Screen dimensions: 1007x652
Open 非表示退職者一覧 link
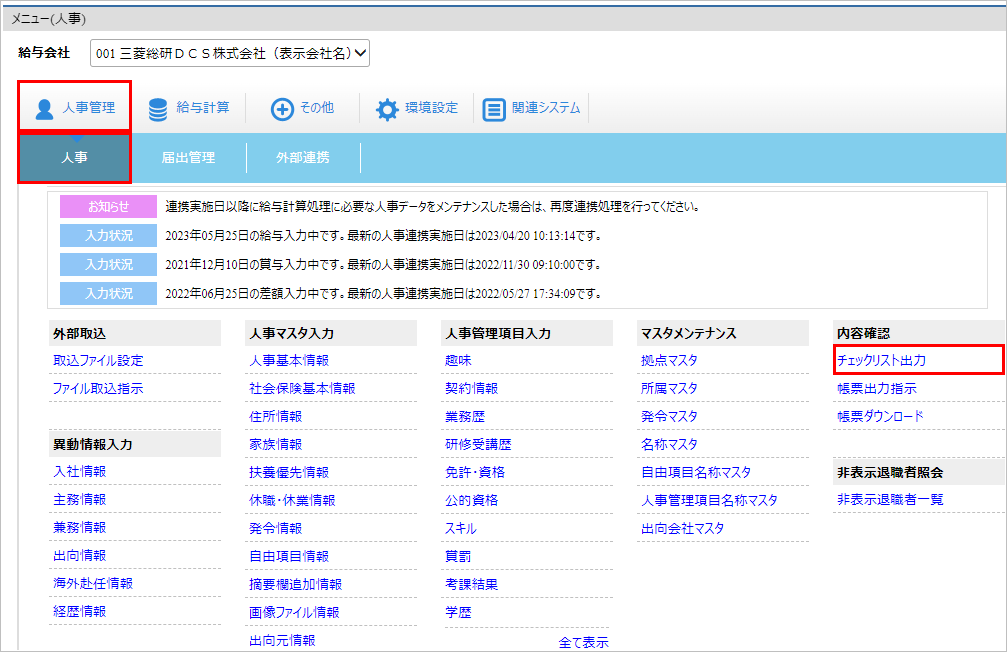890,499
